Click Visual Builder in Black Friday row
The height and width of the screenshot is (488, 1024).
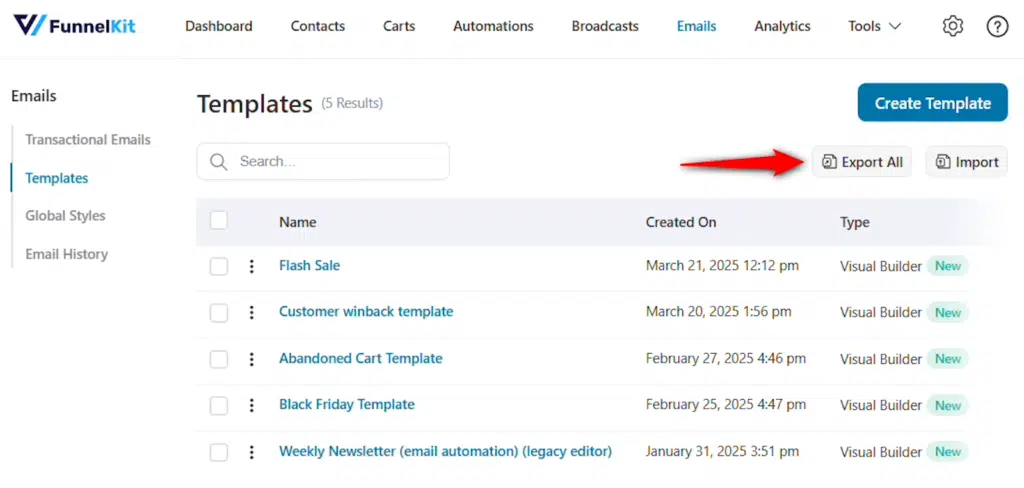tap(881, 405)
